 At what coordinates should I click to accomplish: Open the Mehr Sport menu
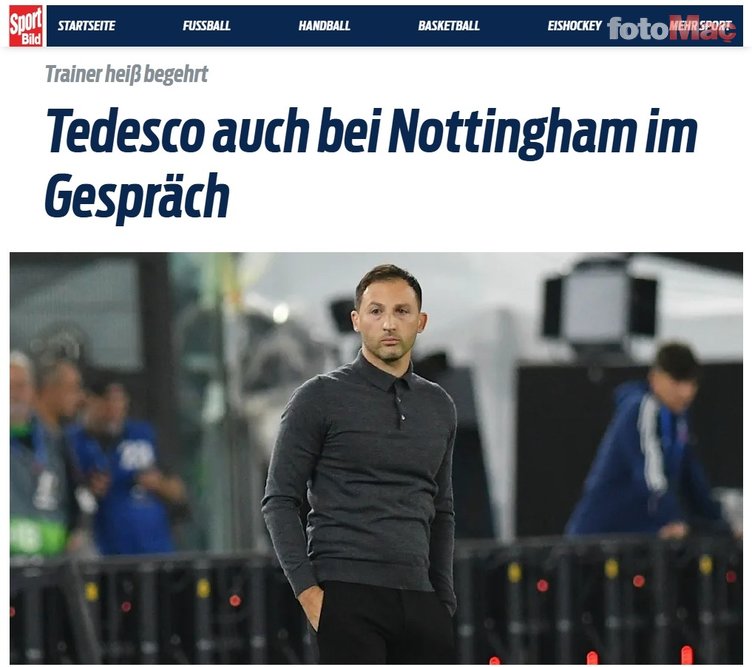[x=700, y=26]
